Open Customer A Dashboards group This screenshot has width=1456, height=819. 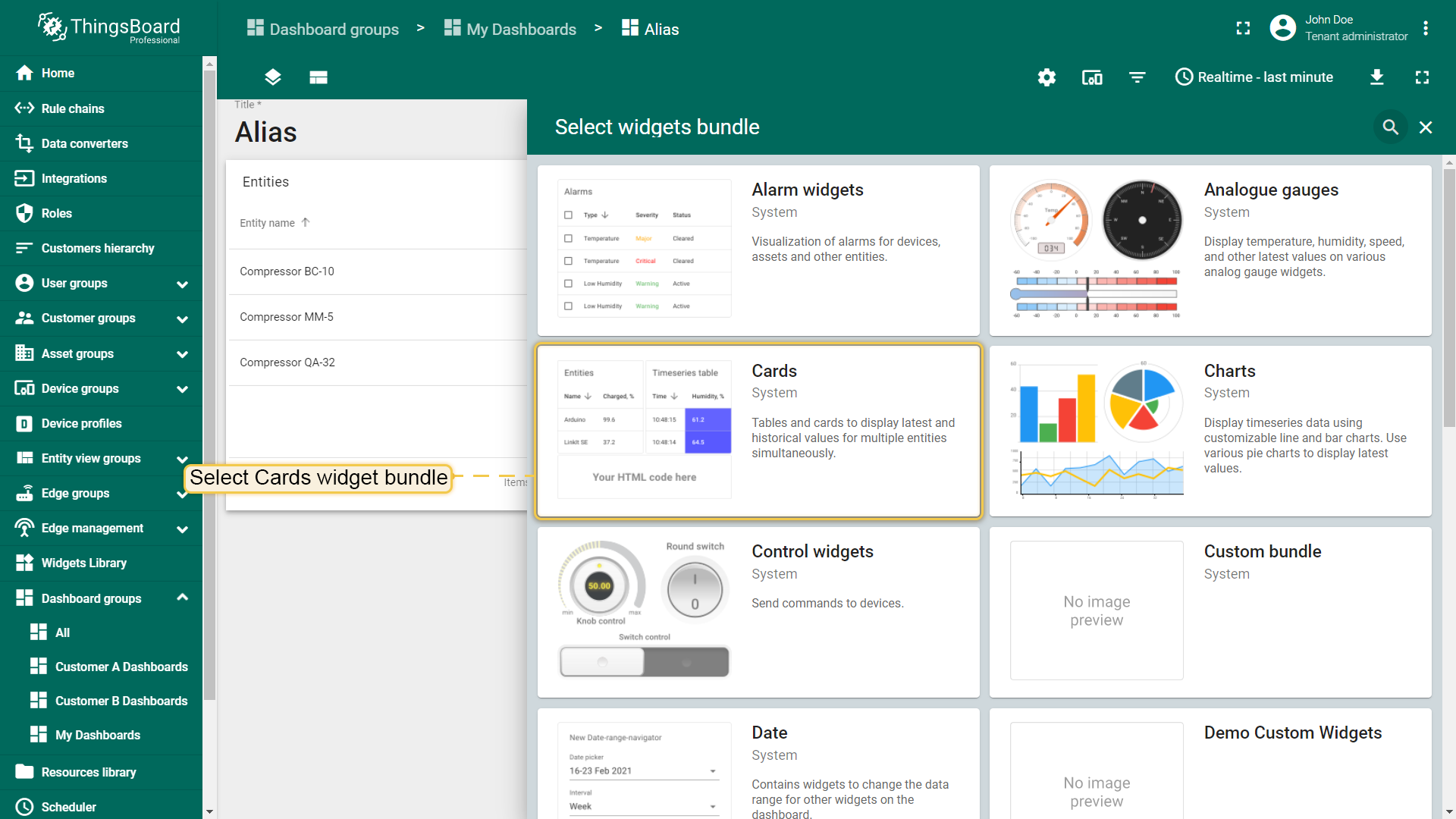(101, 667)
